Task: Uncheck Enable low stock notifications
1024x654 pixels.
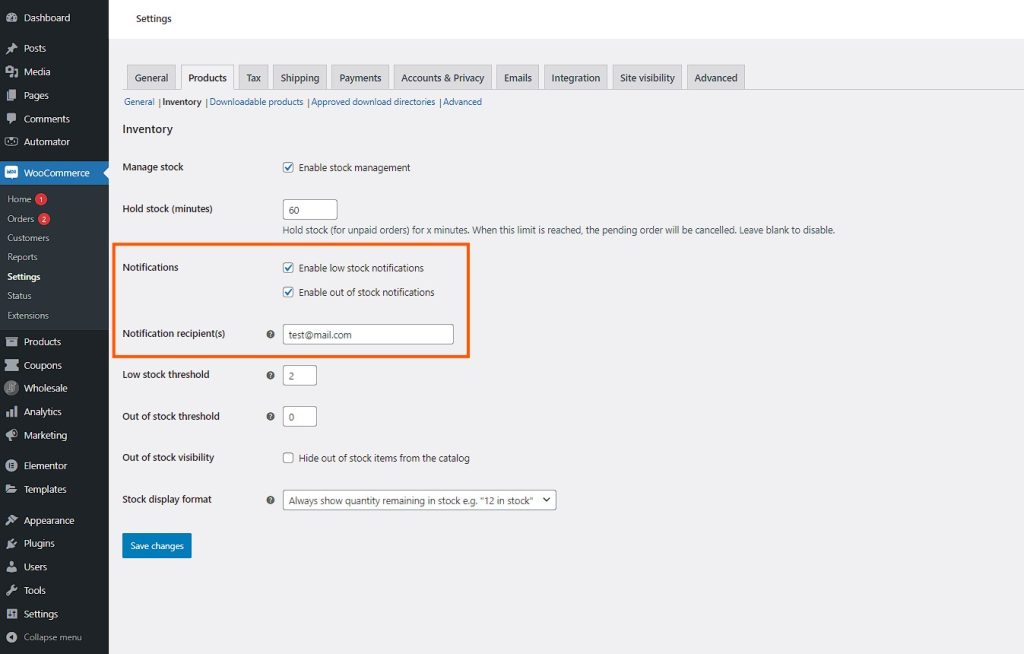Action: click(288, 267)
